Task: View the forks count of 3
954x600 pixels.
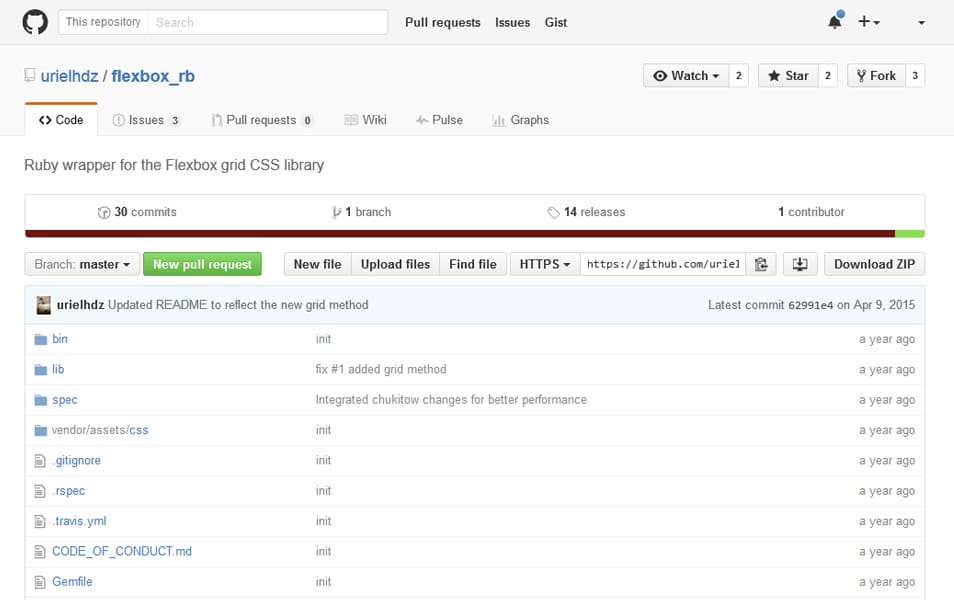Action: click(x=915, y=75)
